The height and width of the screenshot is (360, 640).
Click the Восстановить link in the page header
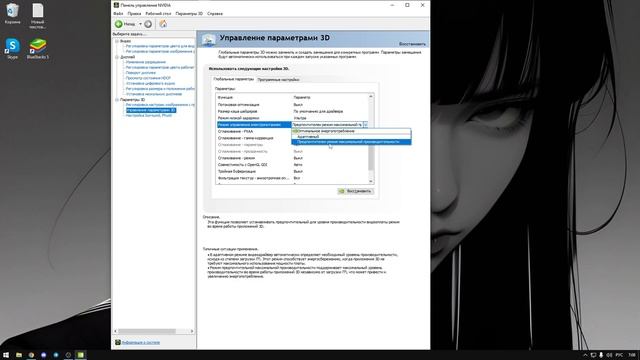coord(412,44)
